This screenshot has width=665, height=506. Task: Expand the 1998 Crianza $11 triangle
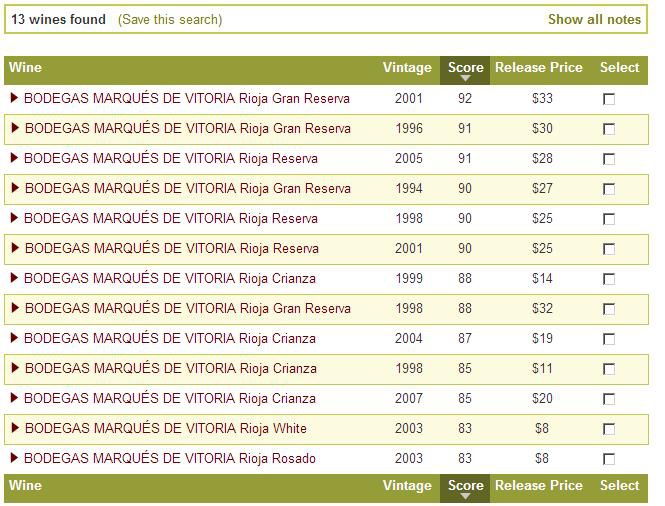(x=15, y=367)
